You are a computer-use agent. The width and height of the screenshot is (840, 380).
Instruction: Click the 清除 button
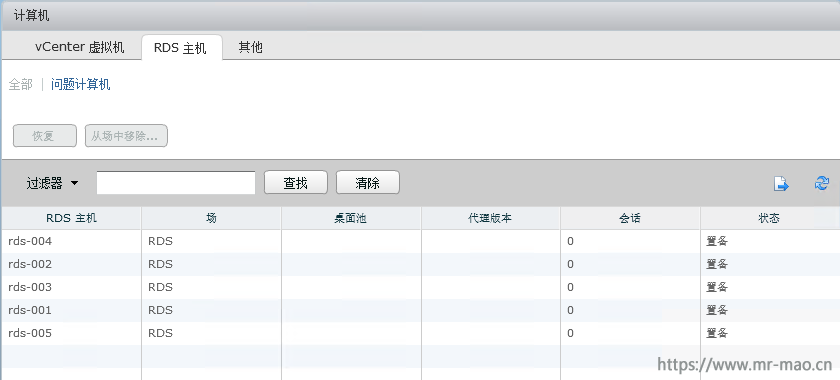point(368,183)
